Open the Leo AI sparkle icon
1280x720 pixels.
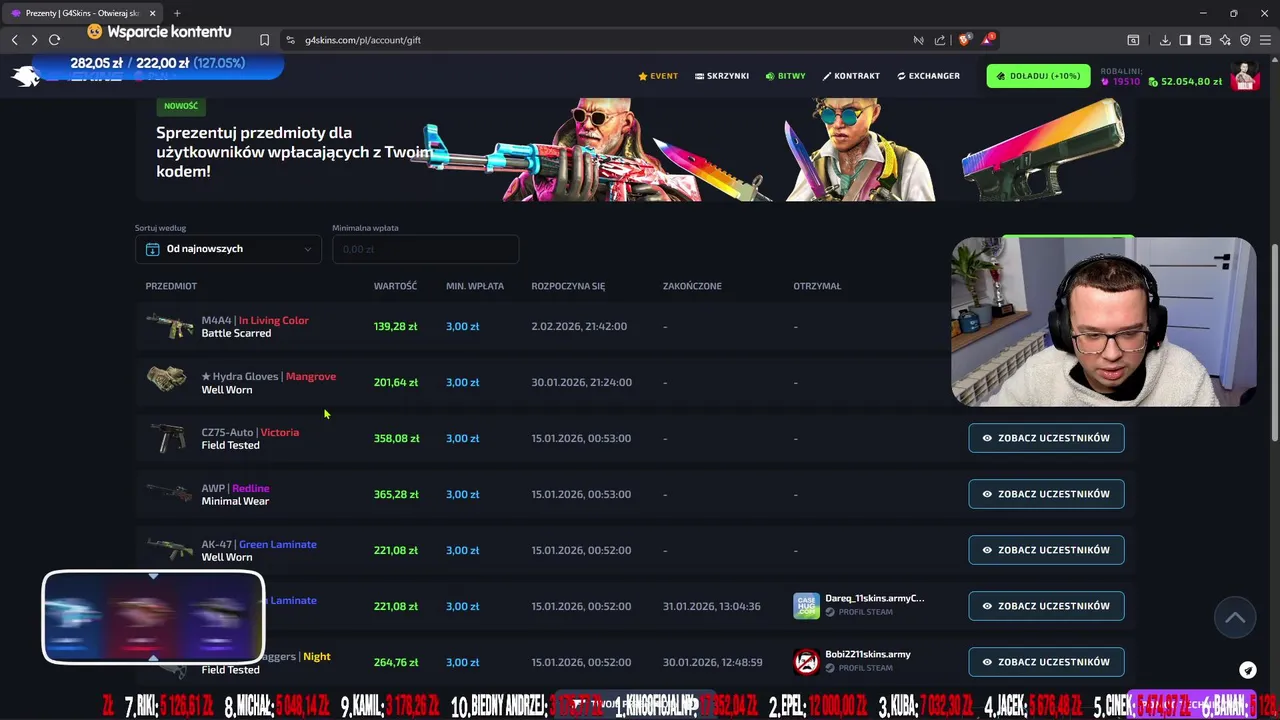pos(1225,40)
